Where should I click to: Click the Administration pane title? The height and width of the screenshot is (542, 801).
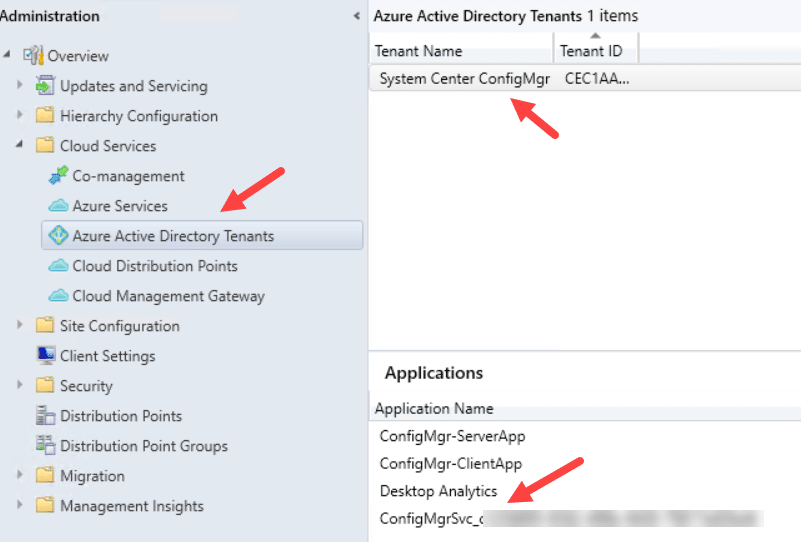(50, 16)
